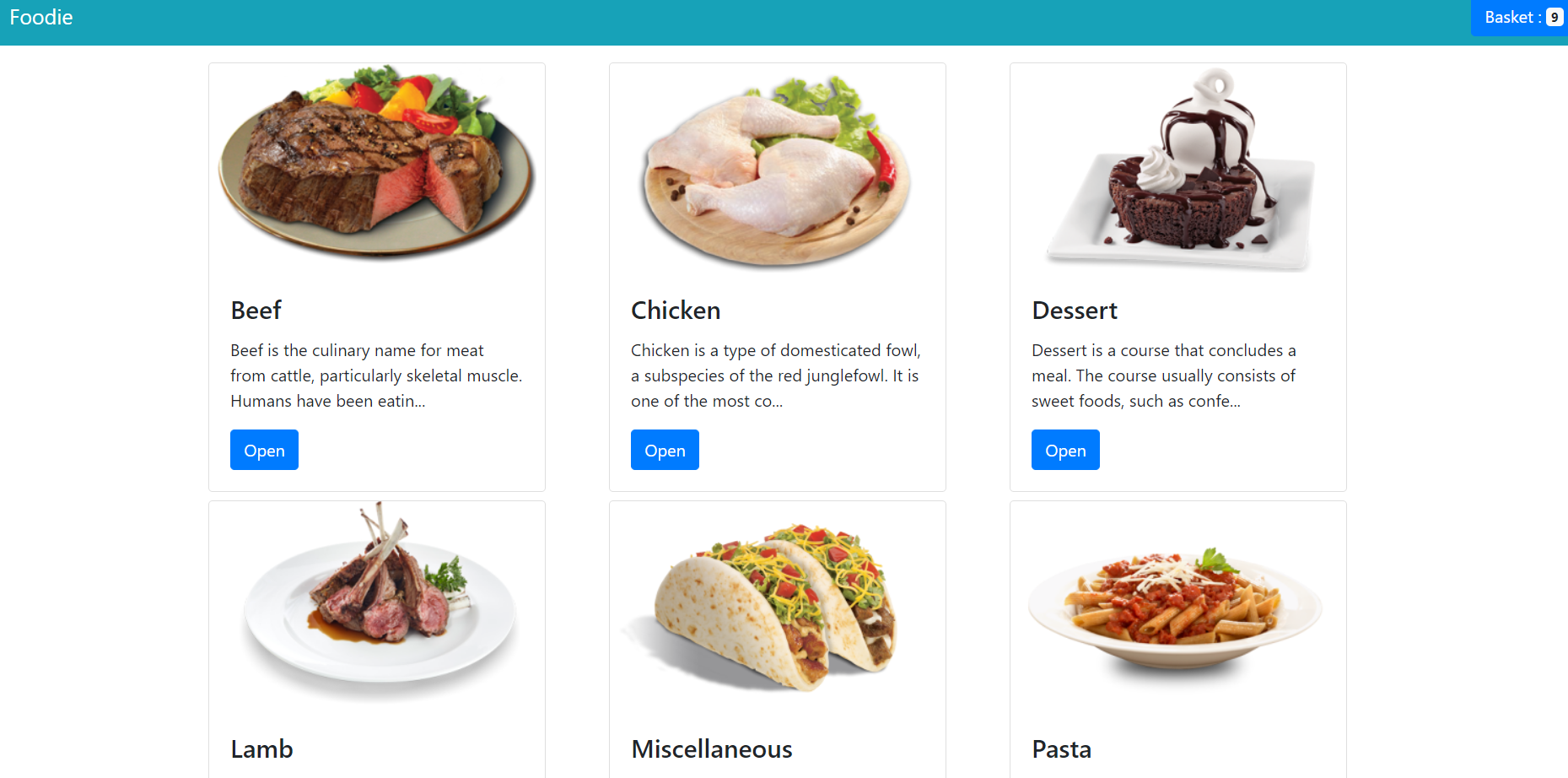
Task: Open the Basket button
Action: 1519,18
